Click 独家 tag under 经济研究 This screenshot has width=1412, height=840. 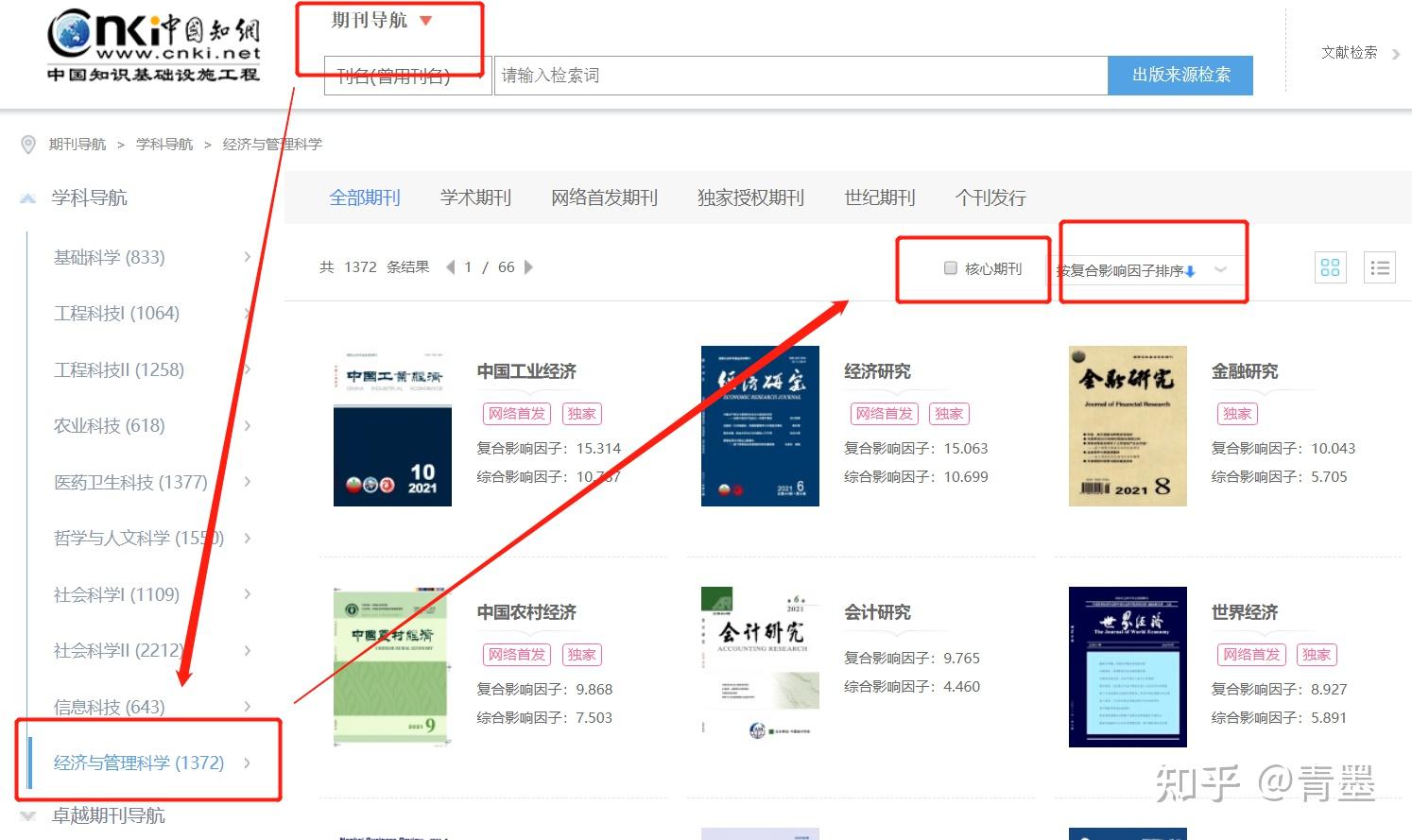pyautogui.click(x=949, y=413)
